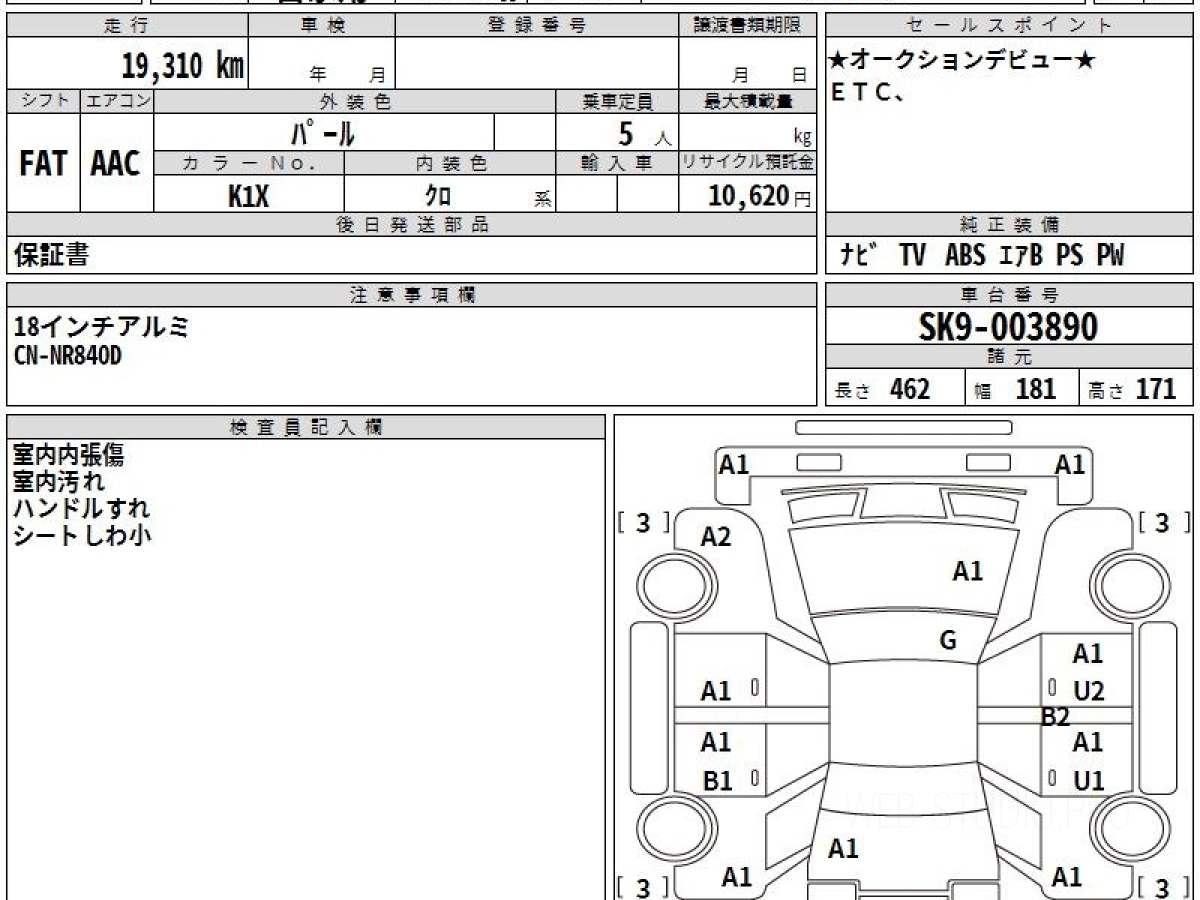Select the 18インチアルミ note
The image size is (1200, 900).
pyautogui.click(x=102, y=326)
